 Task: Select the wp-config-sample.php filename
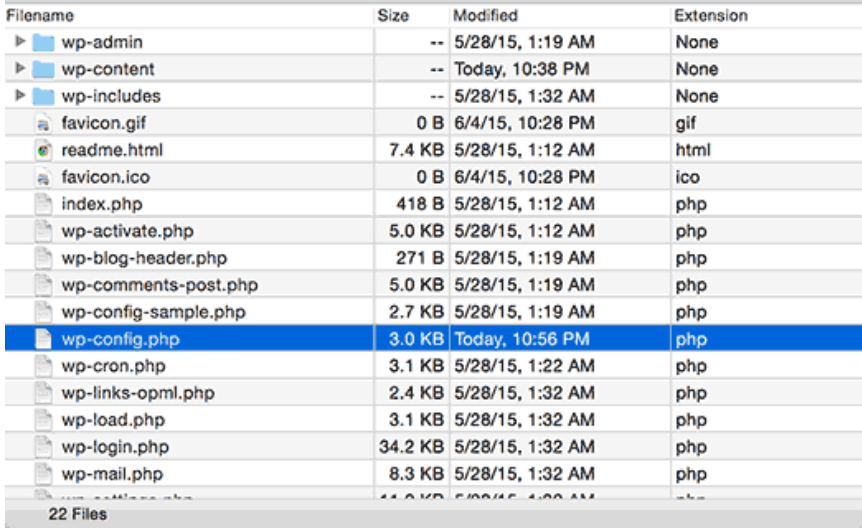tap(153, 312)
